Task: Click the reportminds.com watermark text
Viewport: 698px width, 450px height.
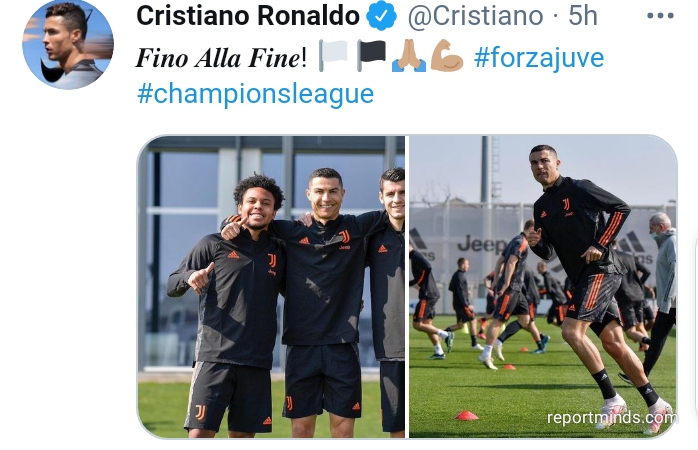Action: click(612, 418)
